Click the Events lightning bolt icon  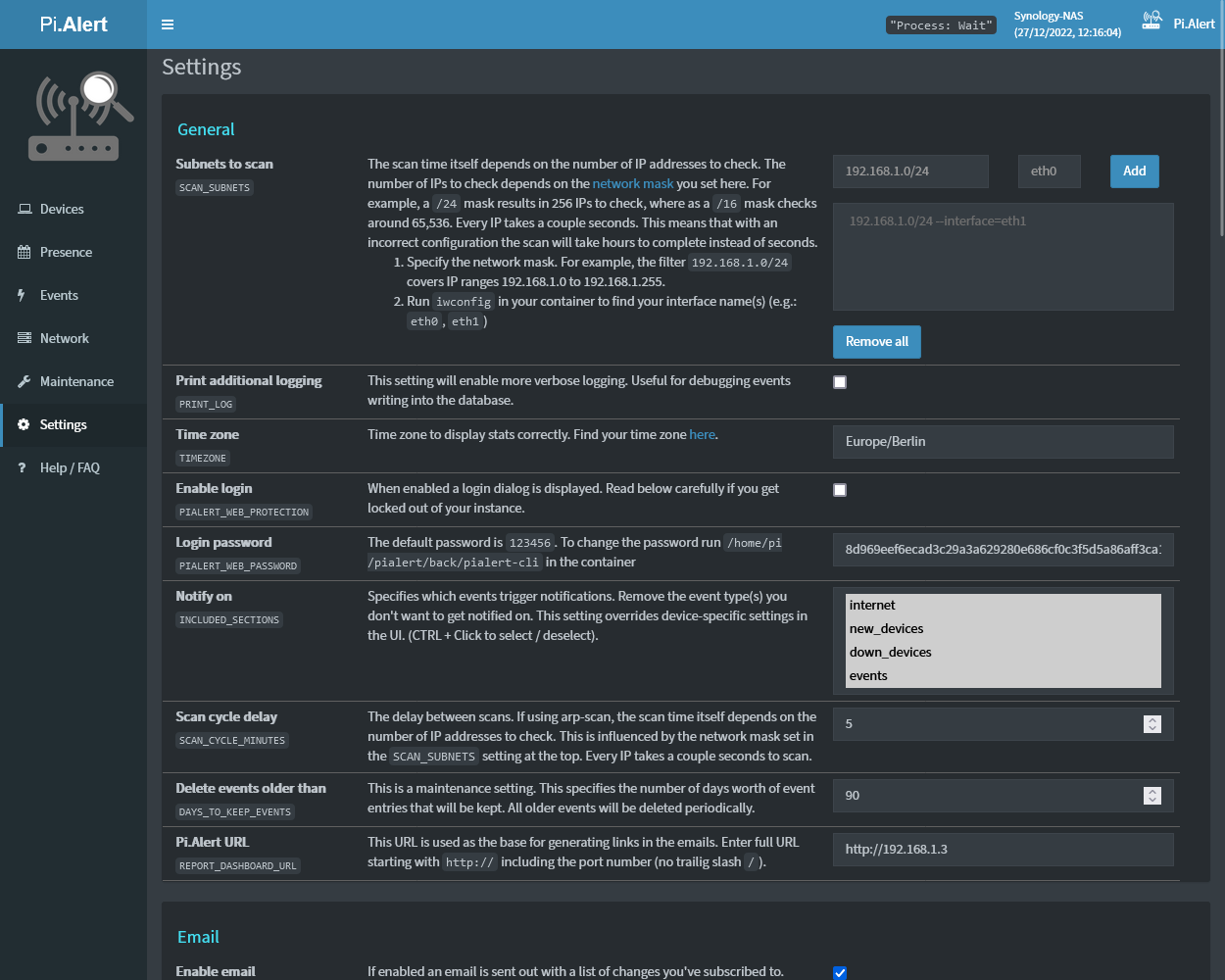(x=22, y=295)
